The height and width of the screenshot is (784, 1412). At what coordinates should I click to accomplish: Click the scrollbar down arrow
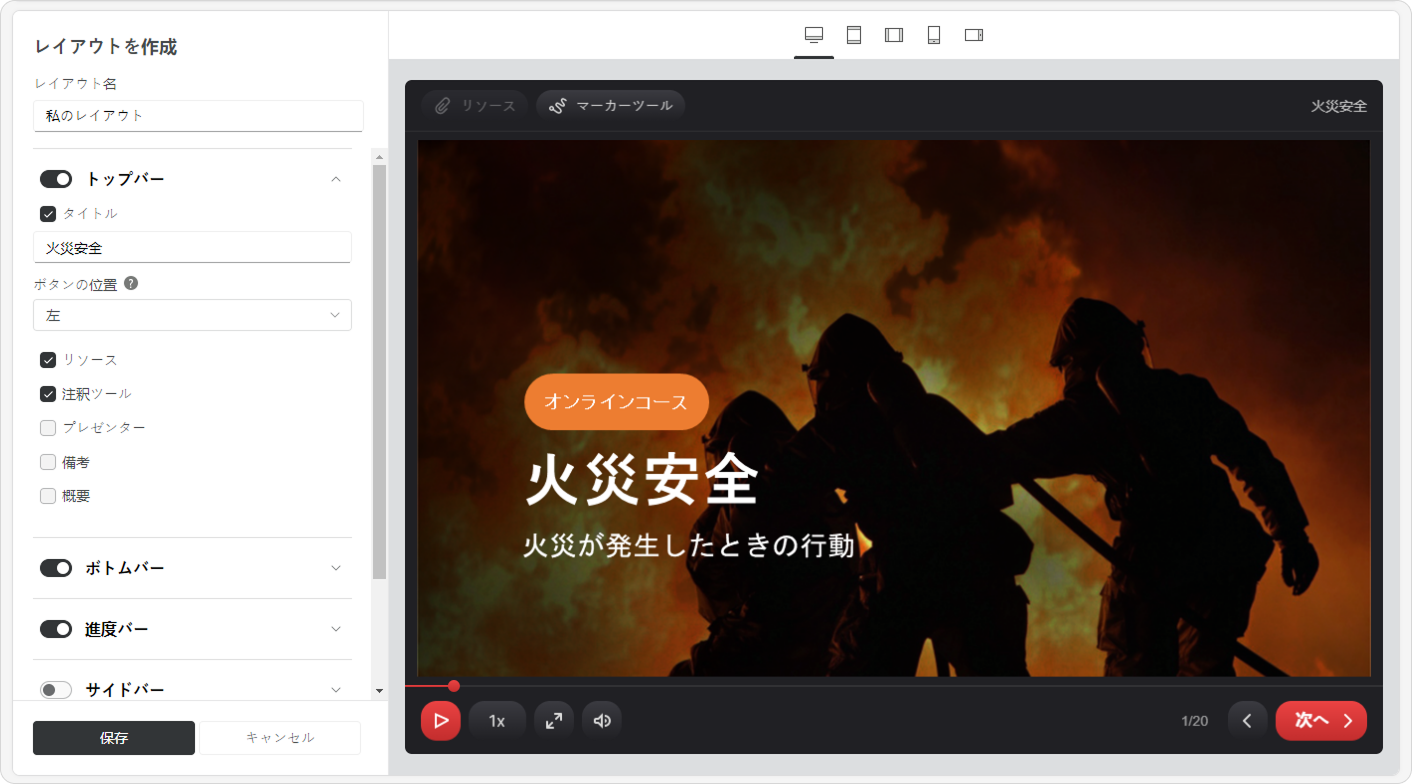coord(379,691)
